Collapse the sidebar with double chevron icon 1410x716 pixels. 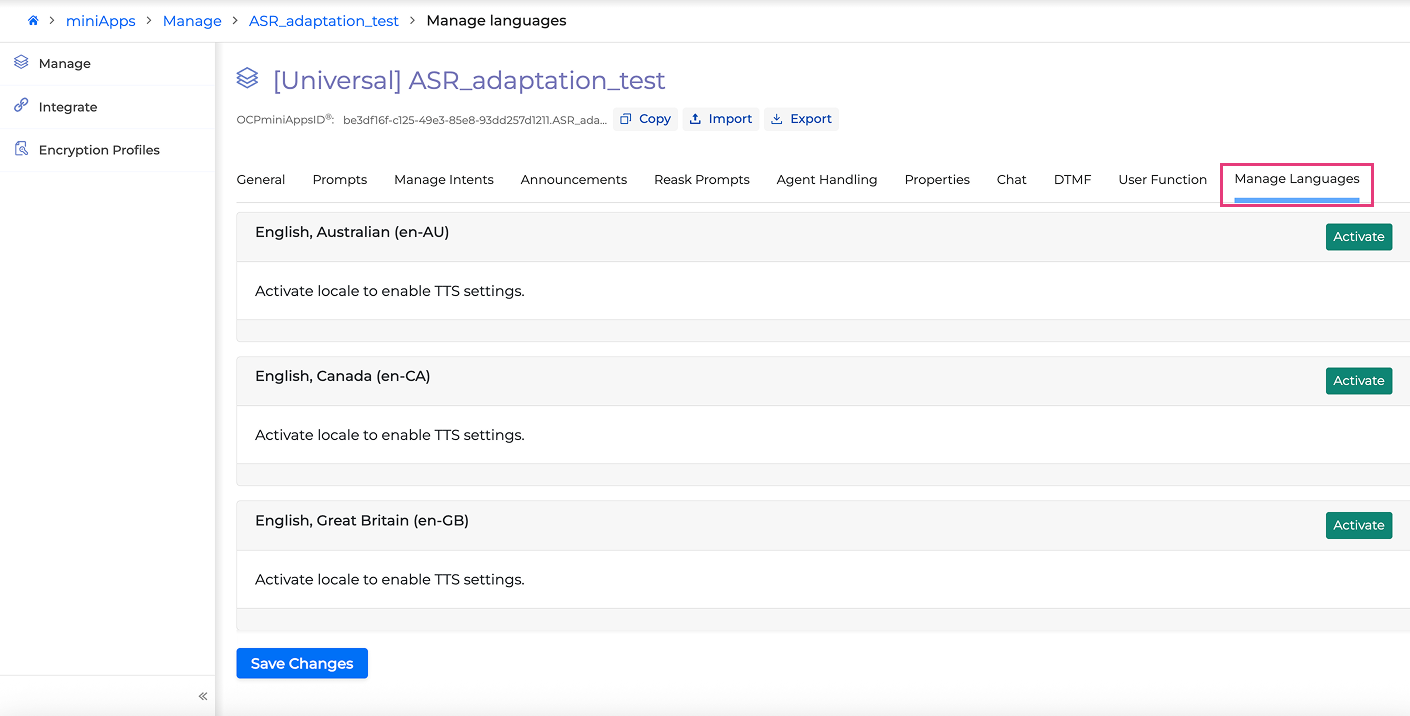pyautogui.click(x=203, y=696)
